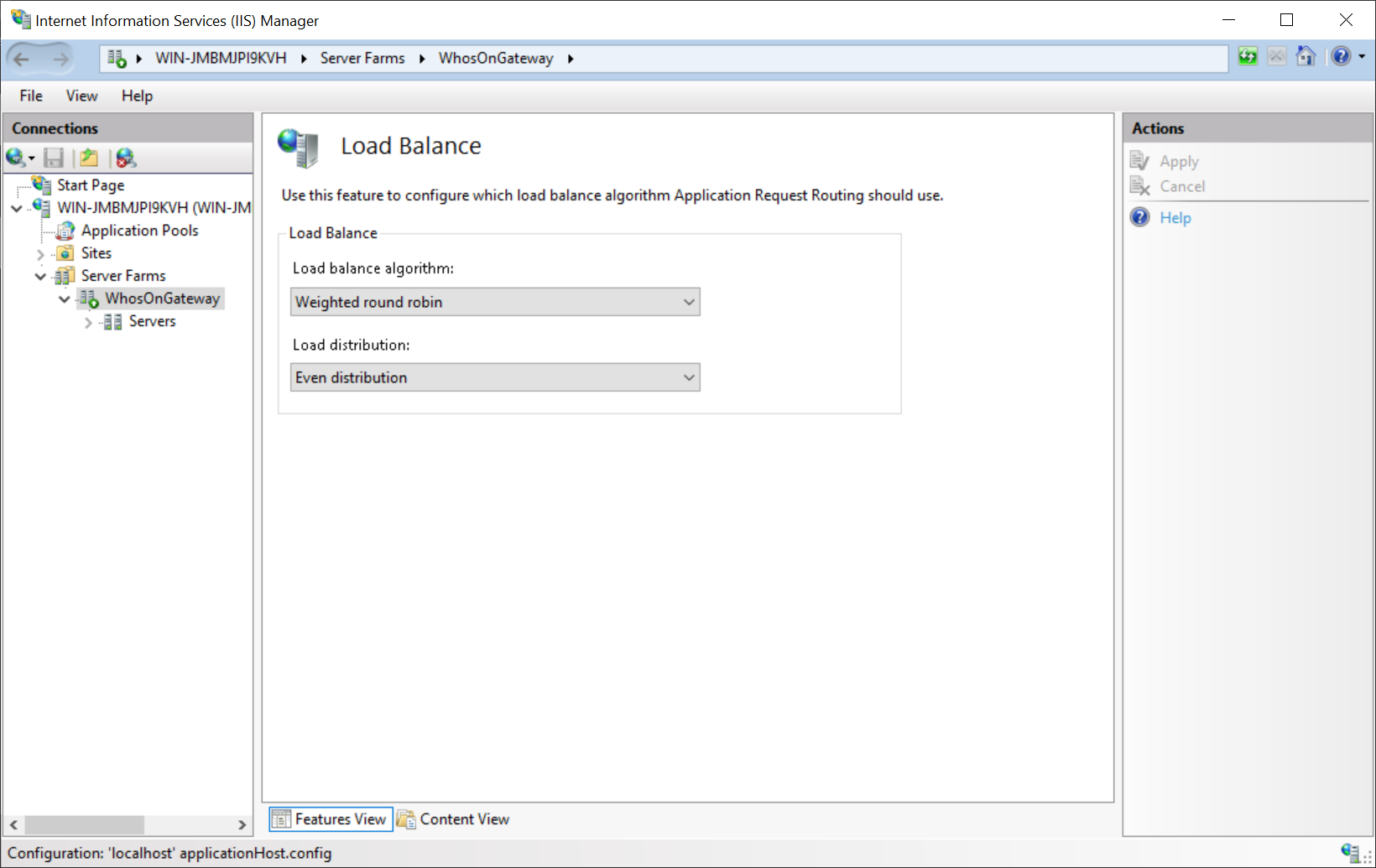The image size is (1376, 868).
Task: Click the Cancel action link
Action: coord(1182,186)
